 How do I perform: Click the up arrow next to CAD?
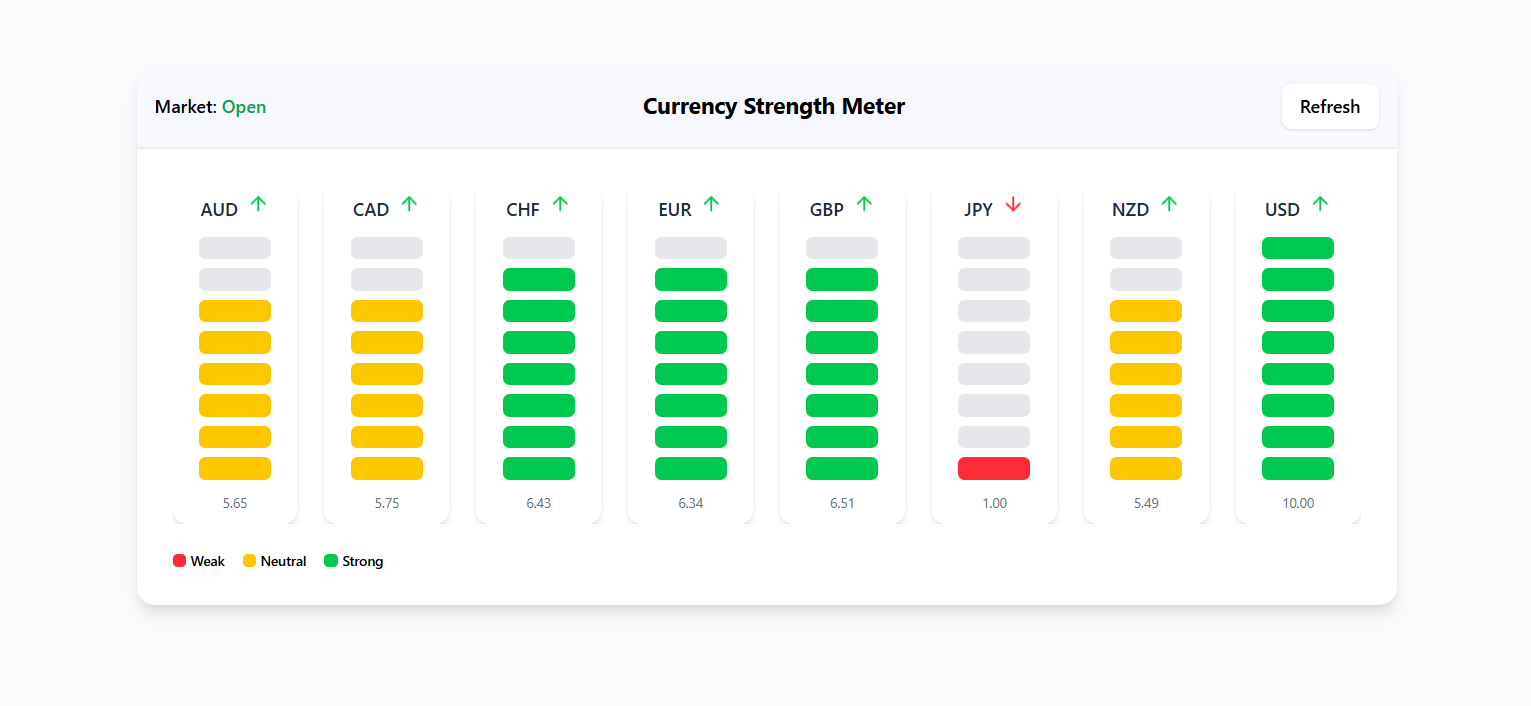[410, 204]
